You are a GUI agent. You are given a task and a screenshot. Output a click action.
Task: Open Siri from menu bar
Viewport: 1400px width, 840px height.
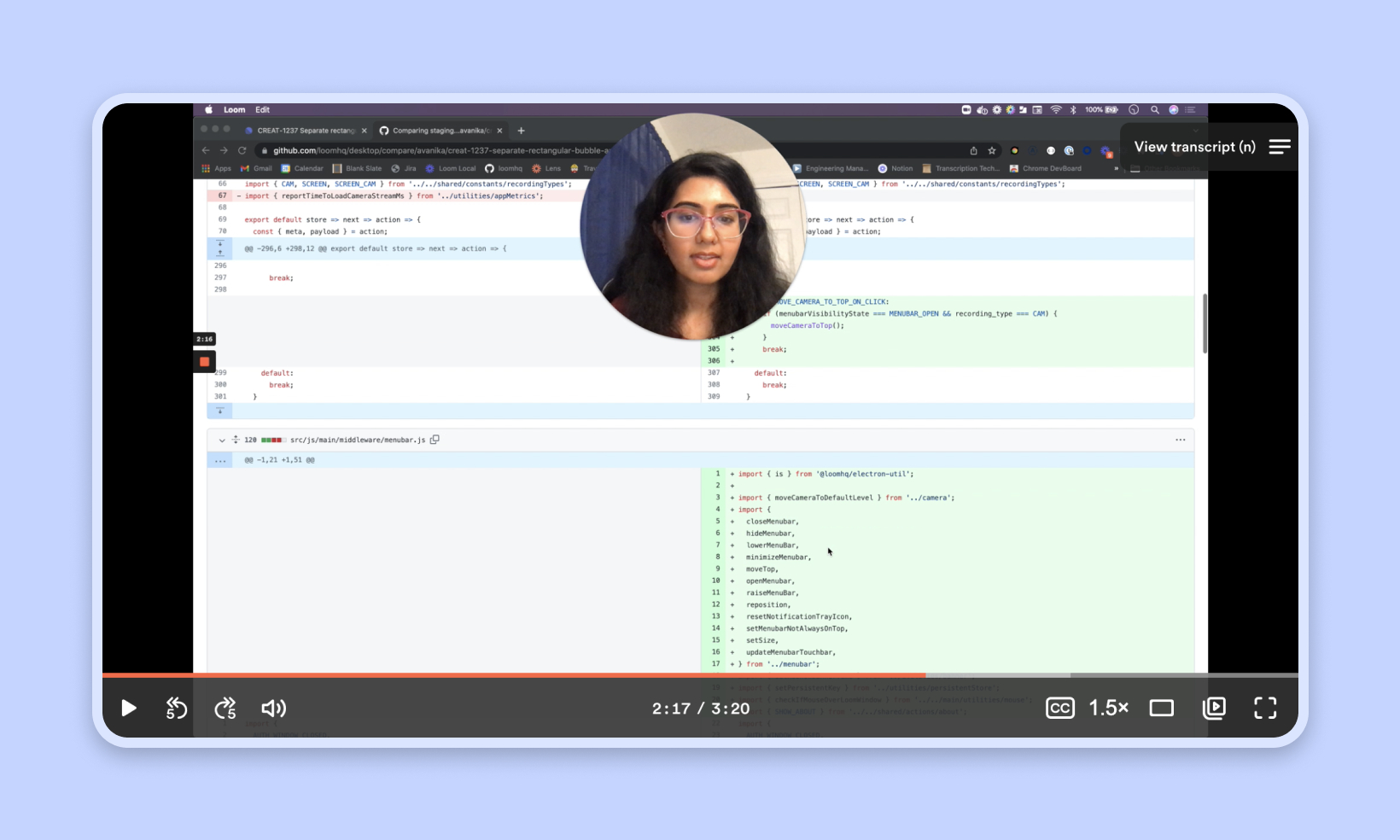pos(1173,109)
